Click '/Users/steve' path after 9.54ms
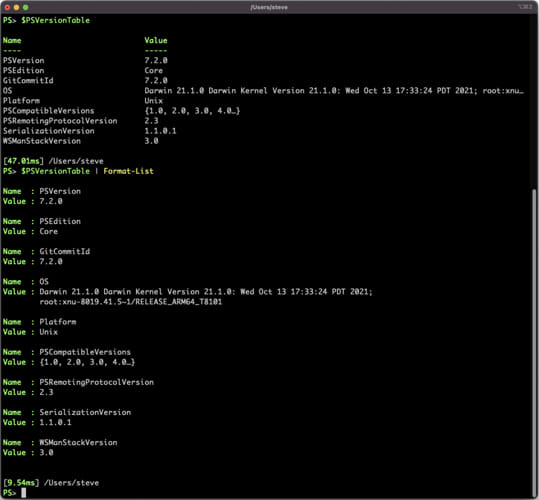Image resolution: width=539 pixels, height=500 pixels. pos(72,483)
